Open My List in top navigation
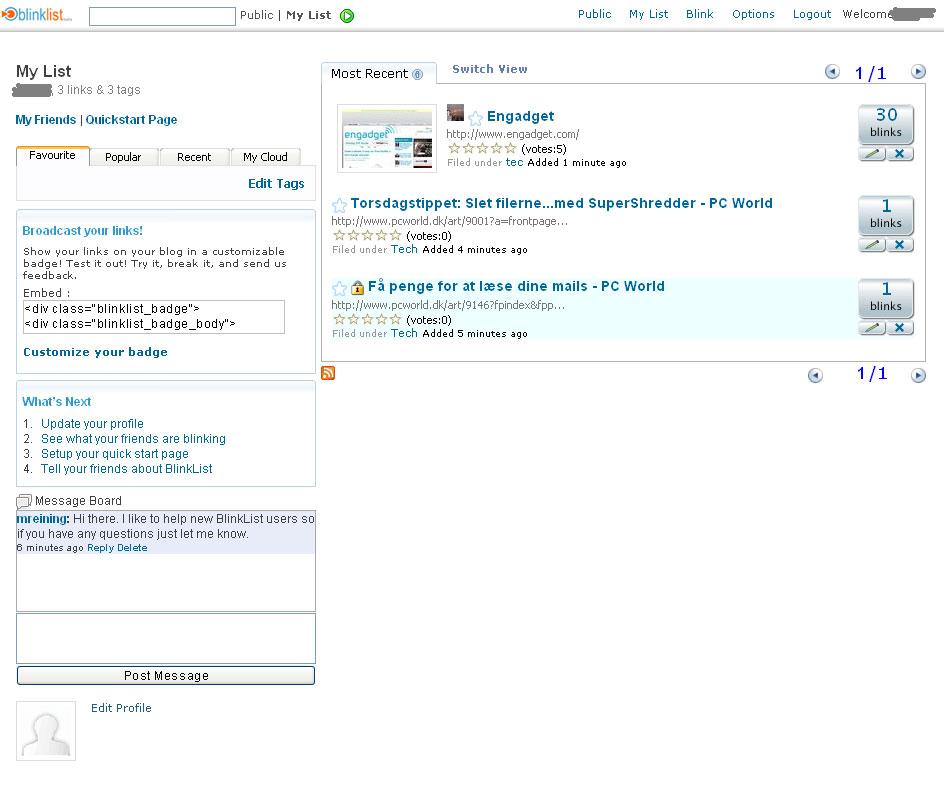This screenshot has height=802, width=944. click(x=648, y=14)
